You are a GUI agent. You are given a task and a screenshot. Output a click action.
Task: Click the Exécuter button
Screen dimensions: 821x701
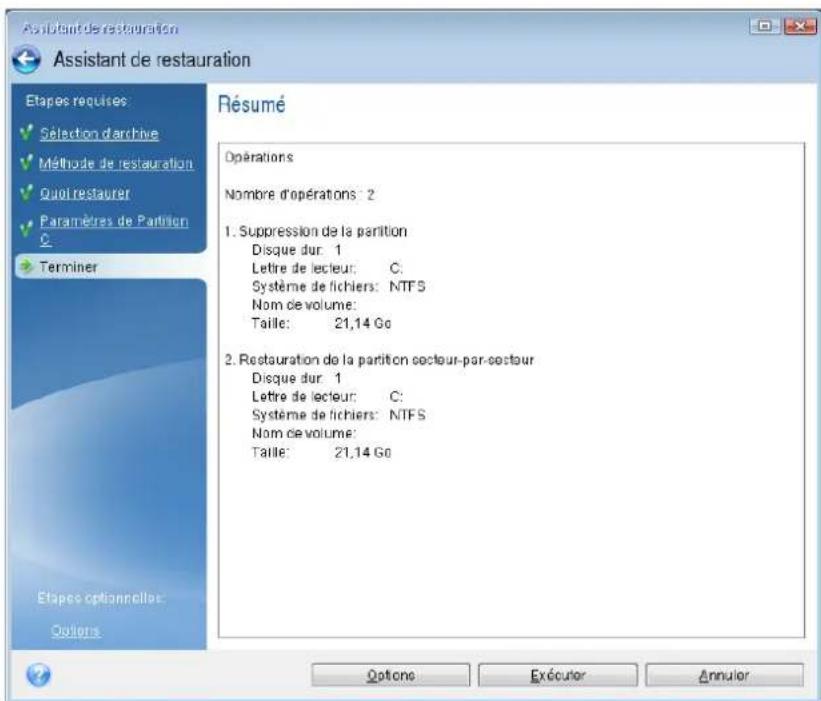[558, 675]
